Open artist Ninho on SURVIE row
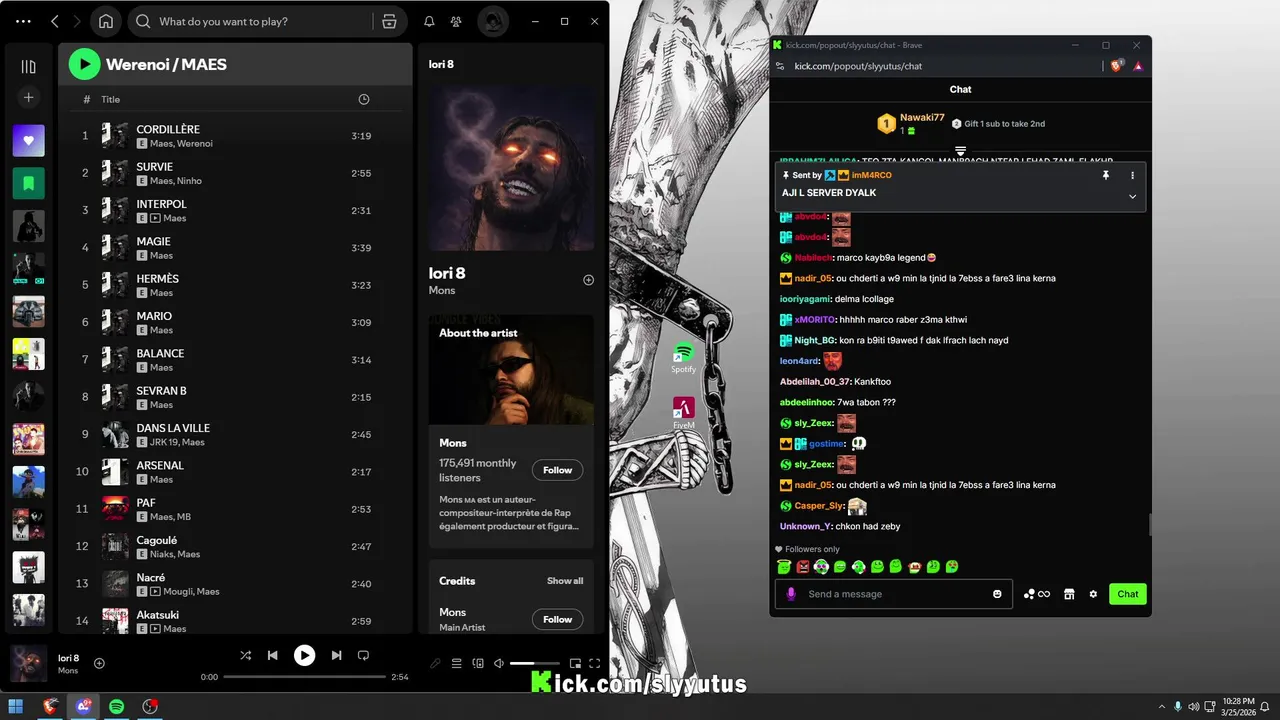Image resolution: width=1280 pixels, height=720 pixels. click(x=190, y=181)
